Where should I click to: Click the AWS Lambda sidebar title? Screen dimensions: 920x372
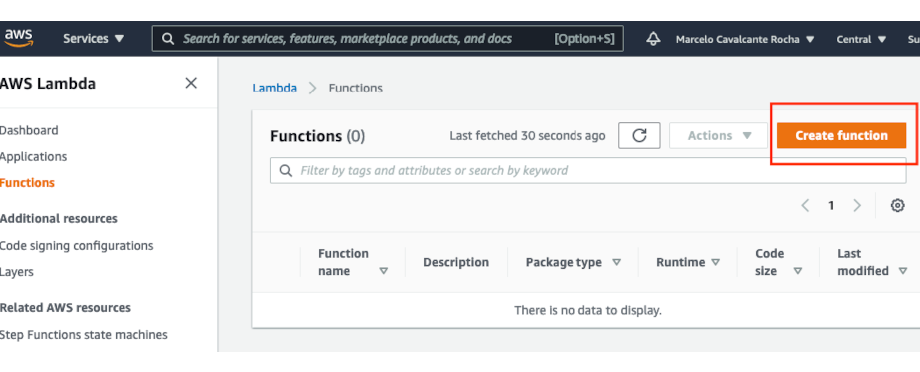48,84
